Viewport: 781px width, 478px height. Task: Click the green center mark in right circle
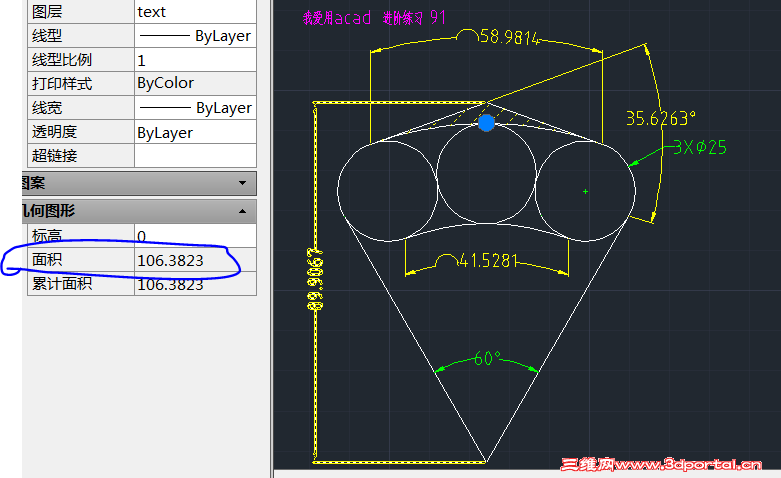585,191
